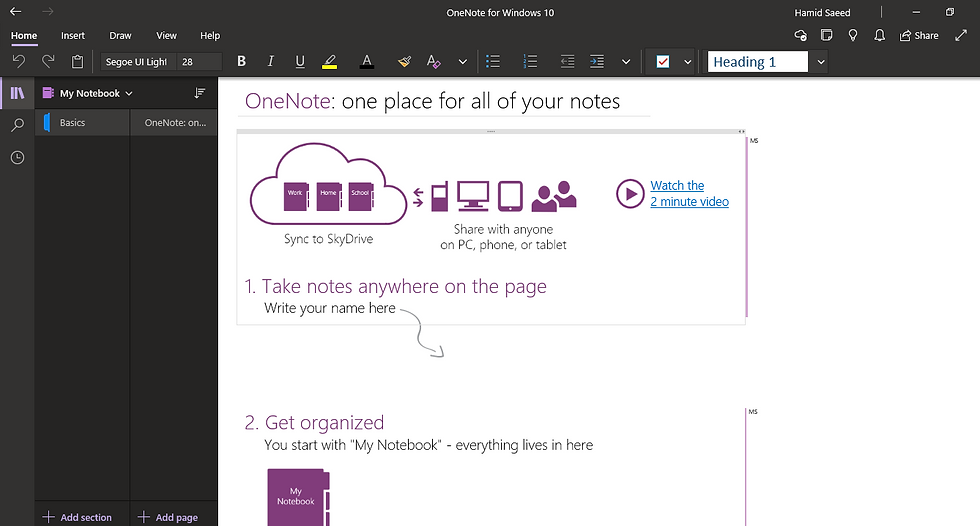
Task: Open the search magnifier in sidebar
Action: [18, 125]
